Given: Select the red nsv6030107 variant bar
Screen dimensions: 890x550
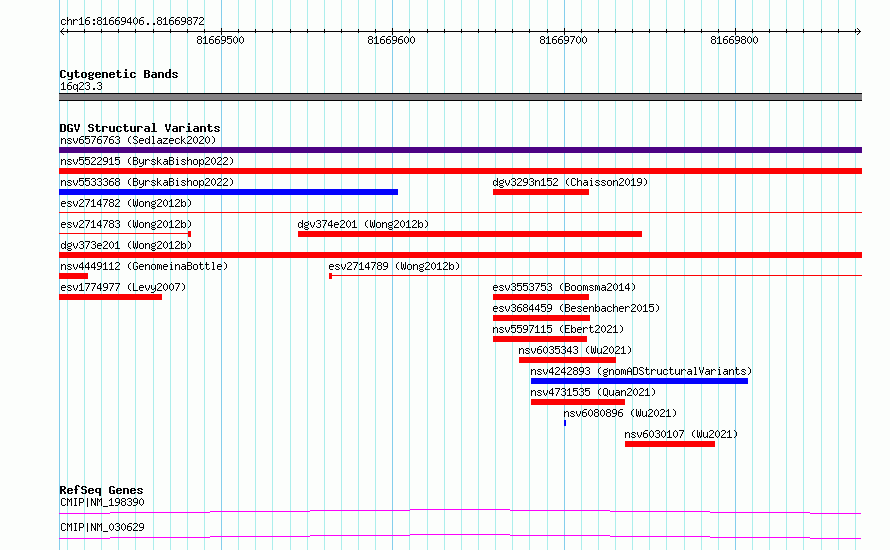Looking at the screenshot, I should coord(670,444).
